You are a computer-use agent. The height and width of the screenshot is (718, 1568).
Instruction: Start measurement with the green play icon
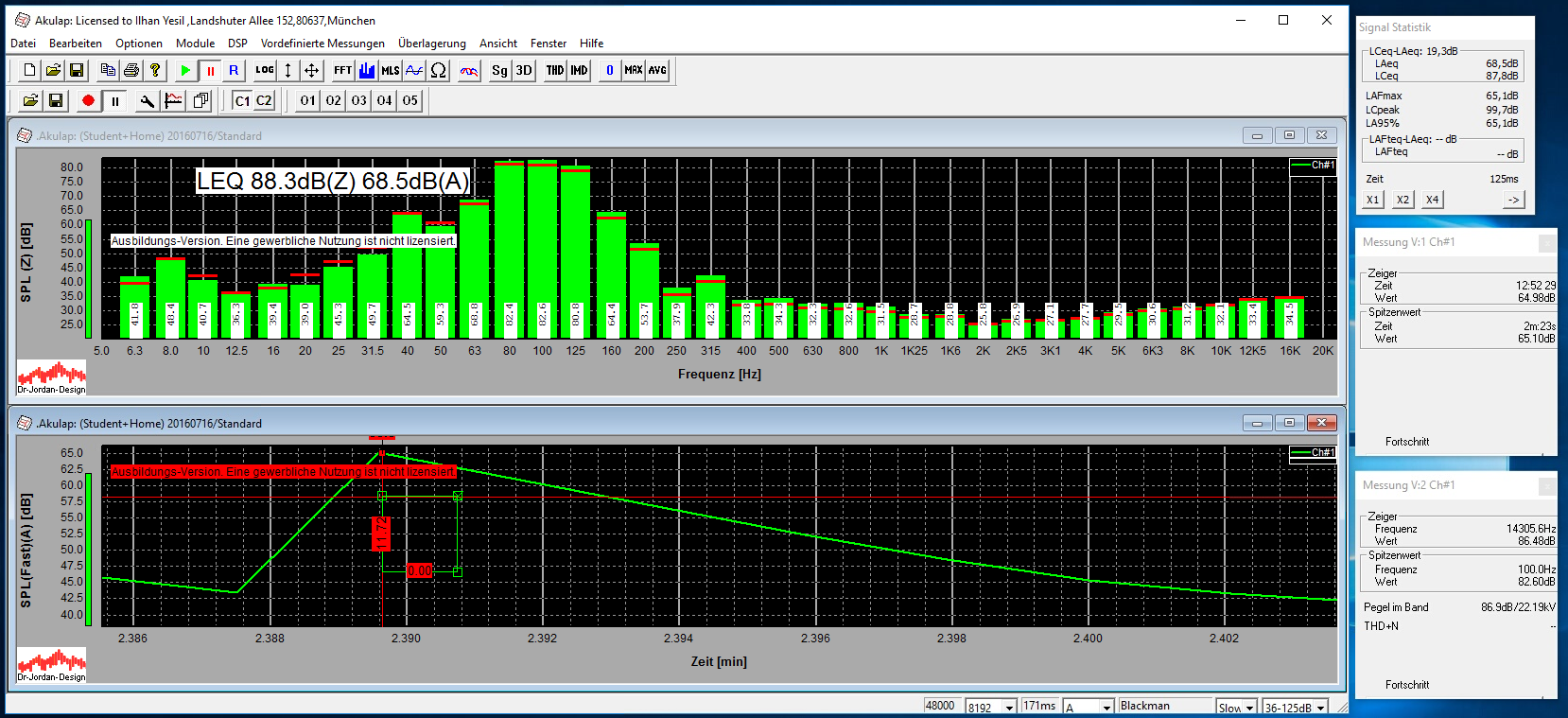185,70
